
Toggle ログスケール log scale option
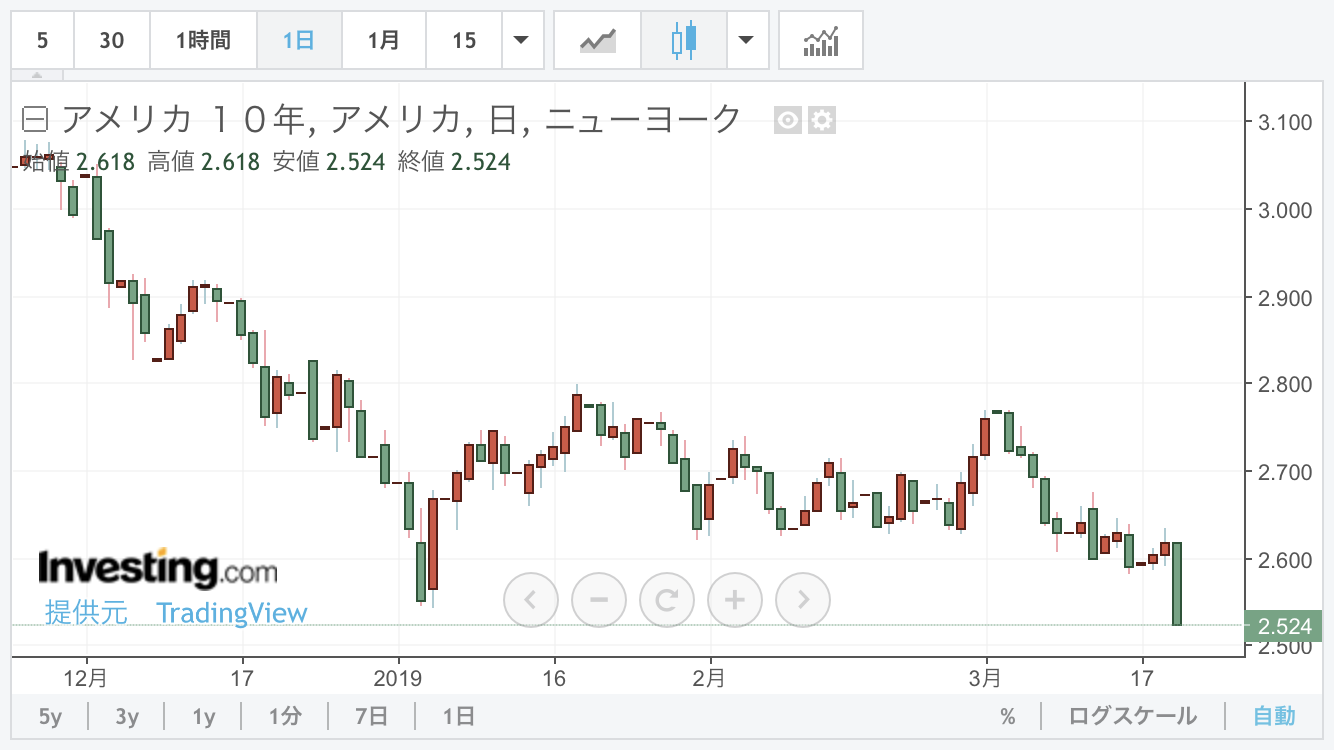tap(1132, 716)
